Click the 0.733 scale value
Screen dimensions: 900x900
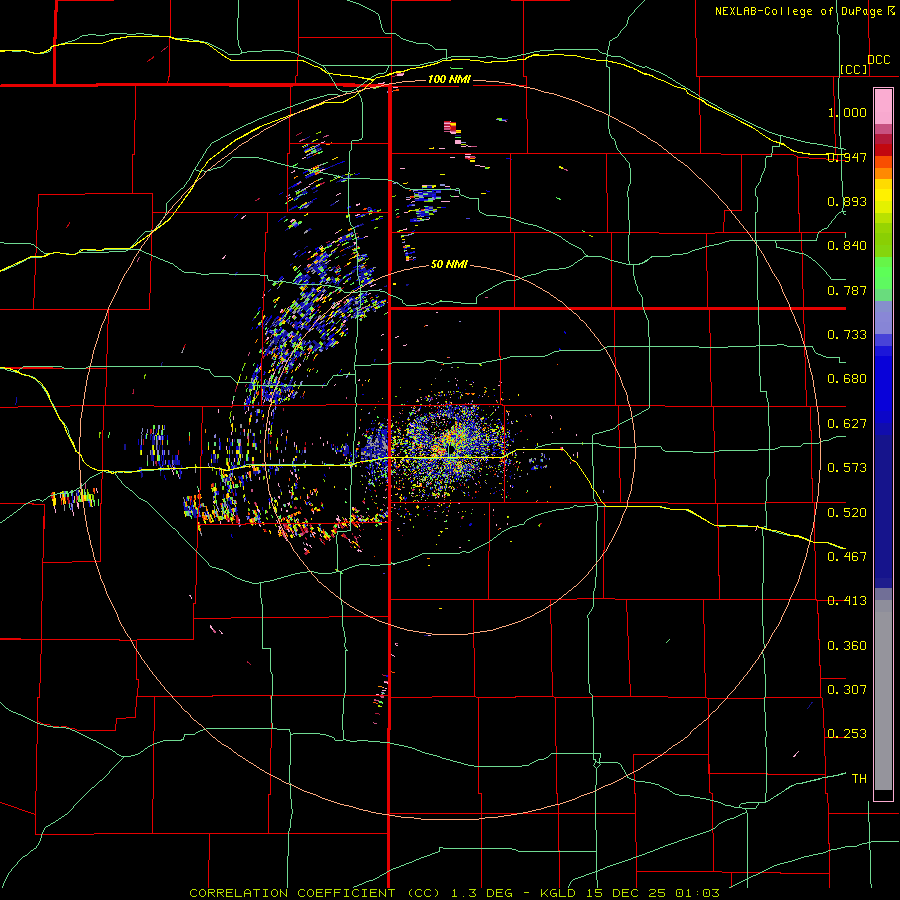tap(847, 335)
